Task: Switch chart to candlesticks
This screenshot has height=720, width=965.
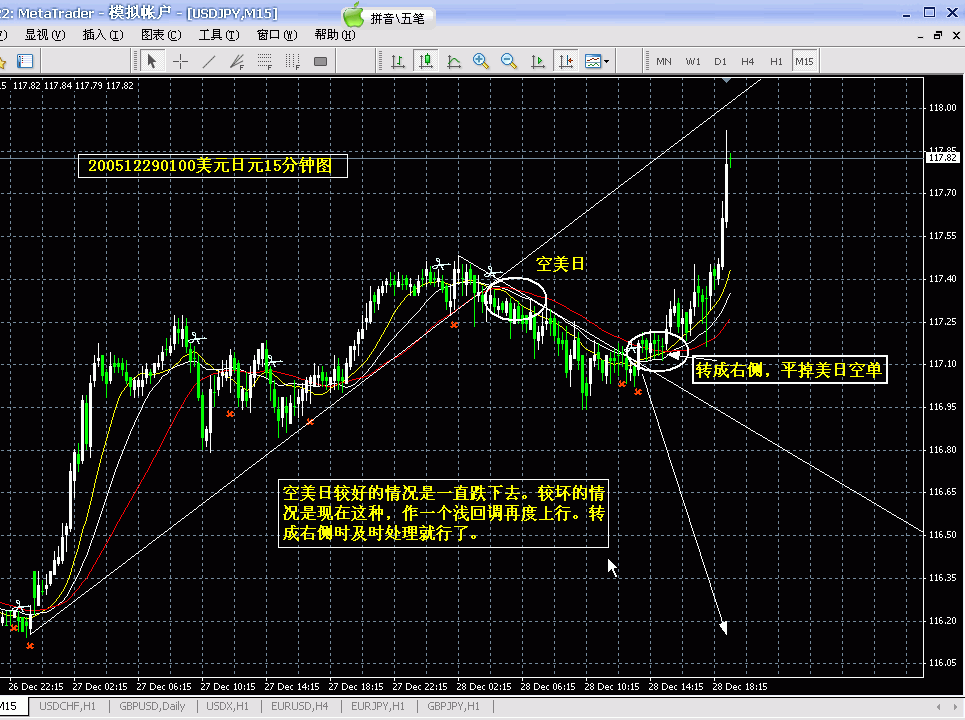Action: [x=426, y=61]
